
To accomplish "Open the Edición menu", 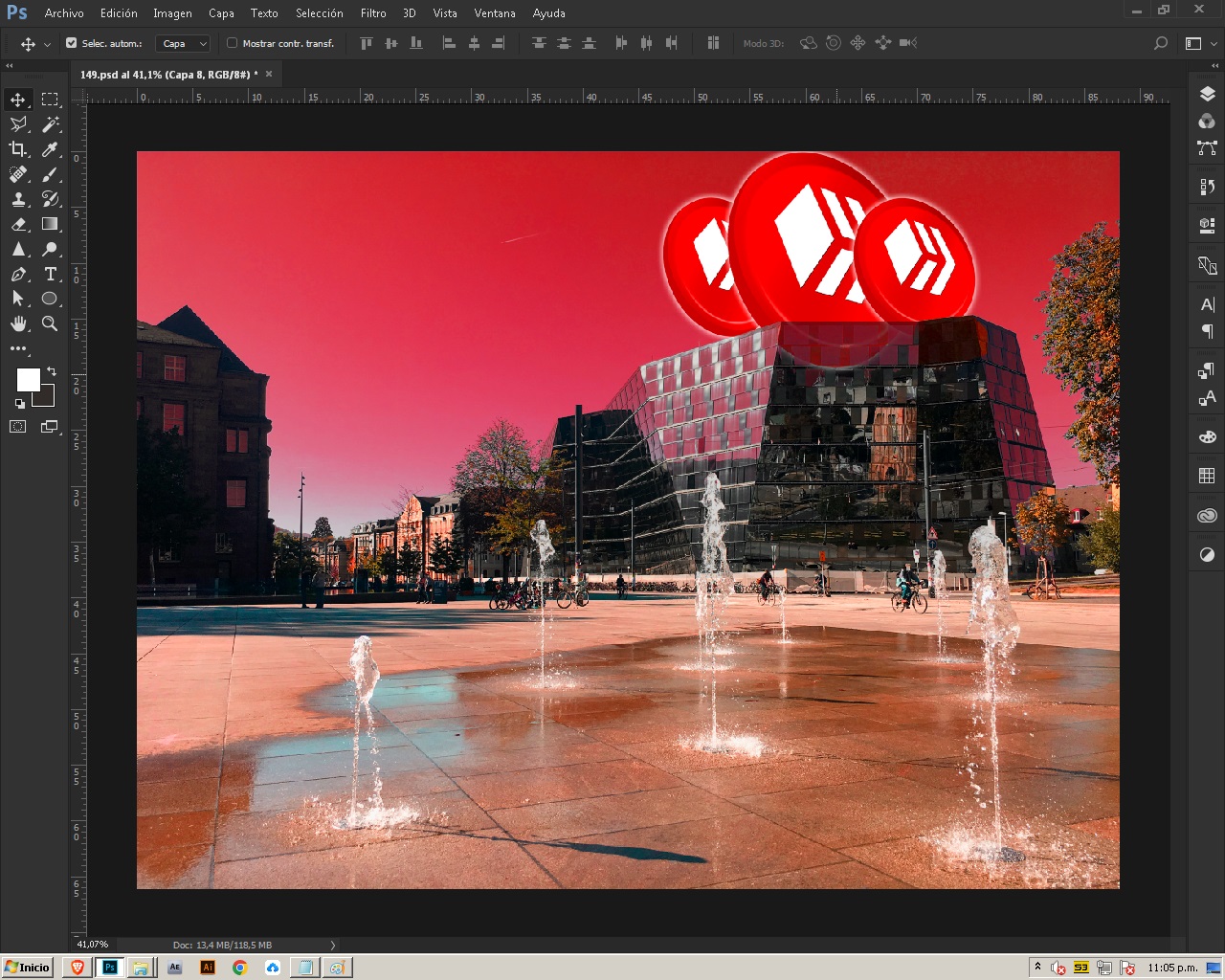I will (119, 13).
